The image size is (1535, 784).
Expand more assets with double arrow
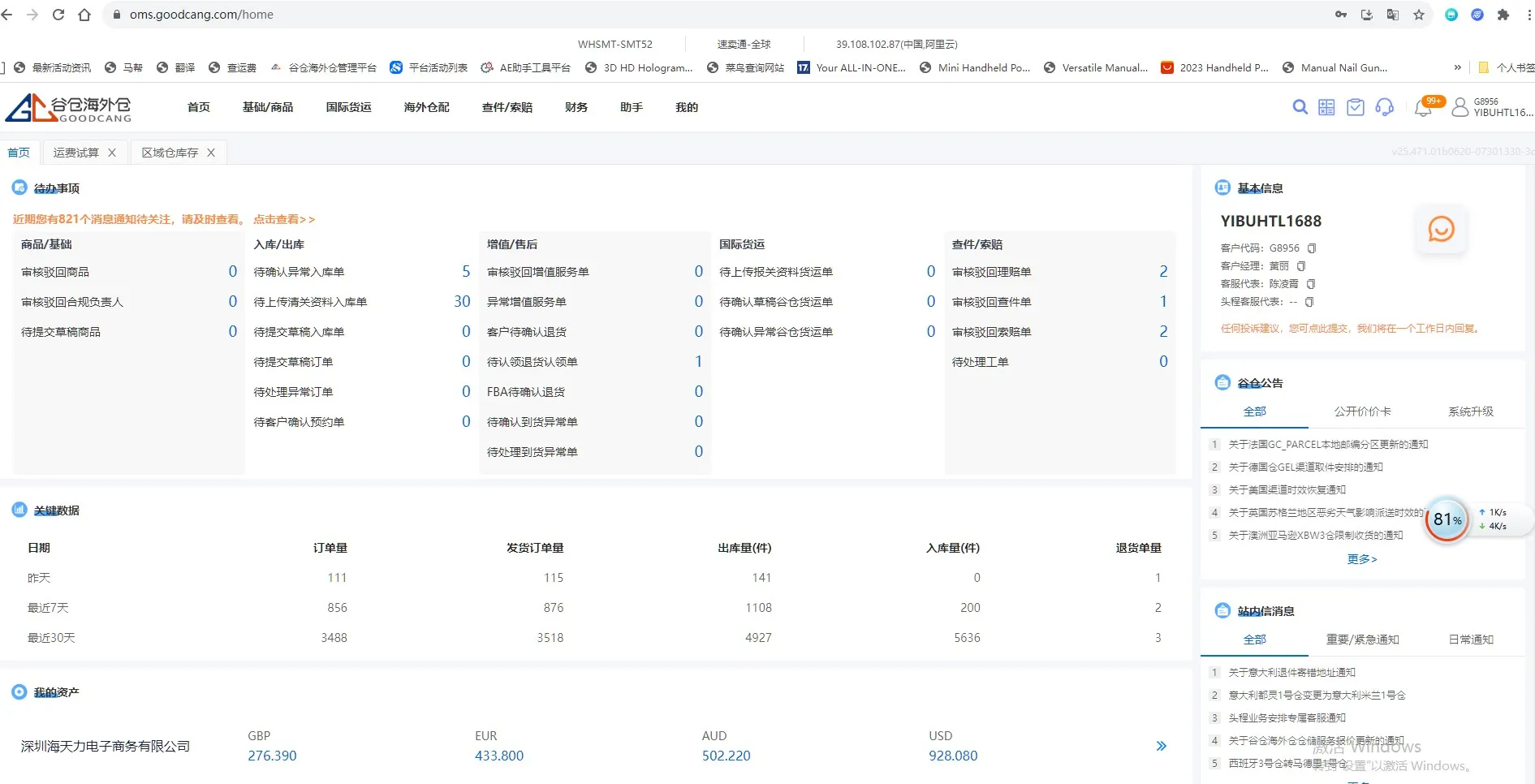tap(1161, 746)
